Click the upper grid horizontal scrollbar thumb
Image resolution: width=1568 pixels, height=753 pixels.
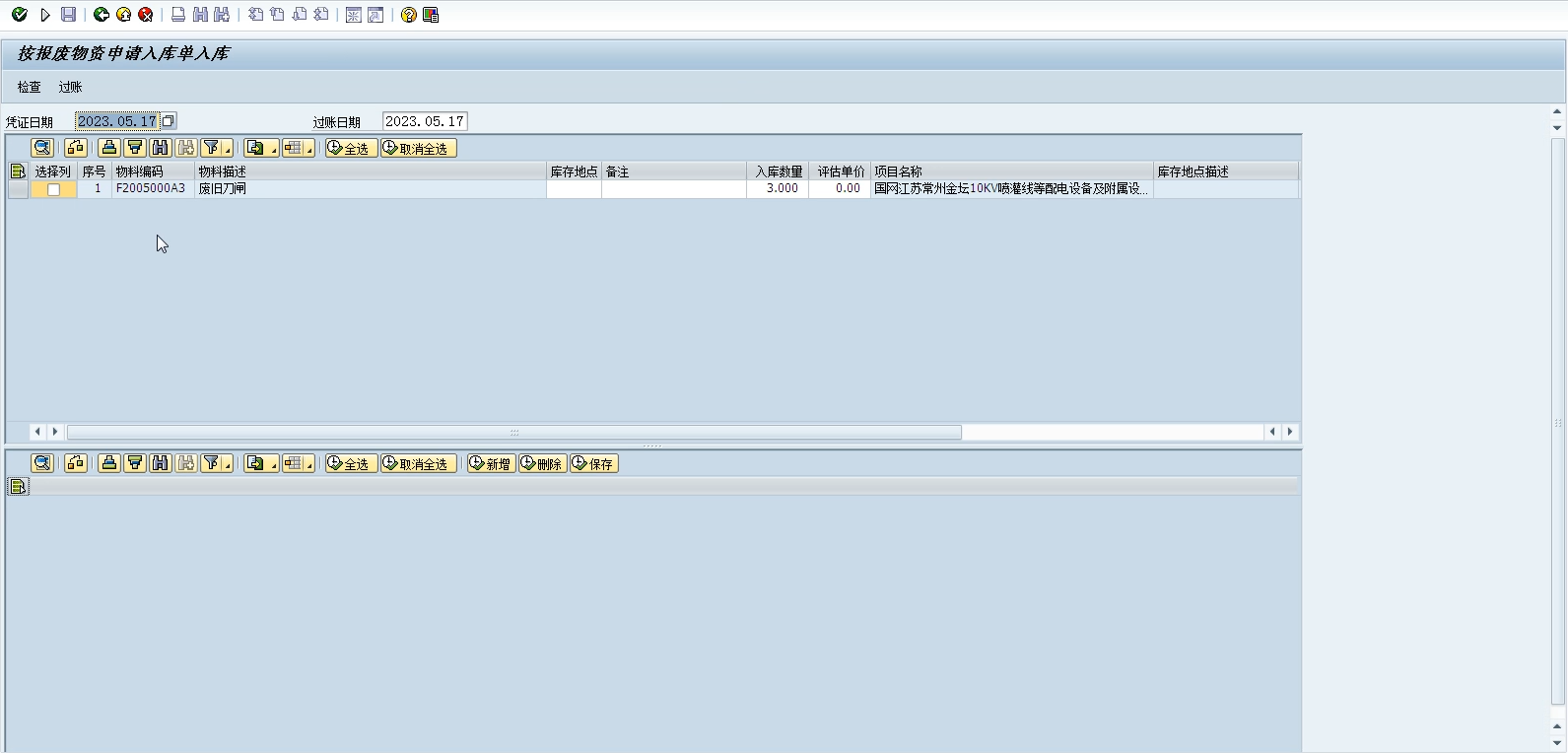[513, 432]
